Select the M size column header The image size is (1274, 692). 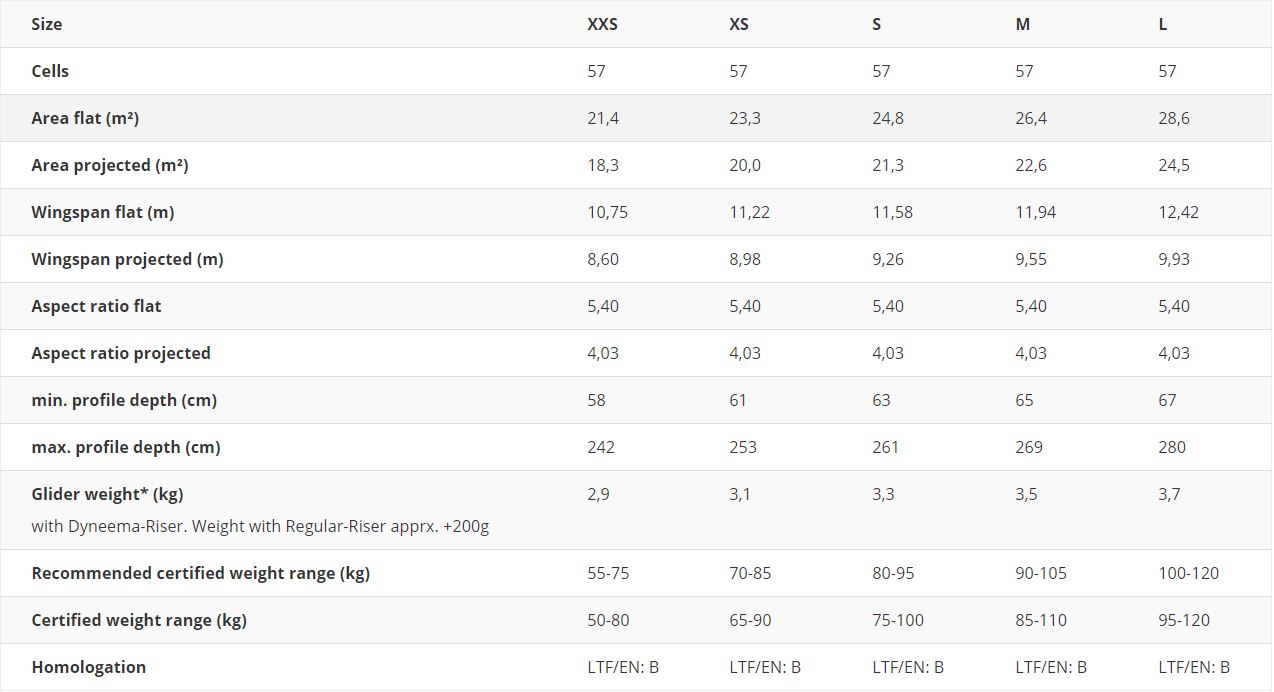click(1023, 24)
